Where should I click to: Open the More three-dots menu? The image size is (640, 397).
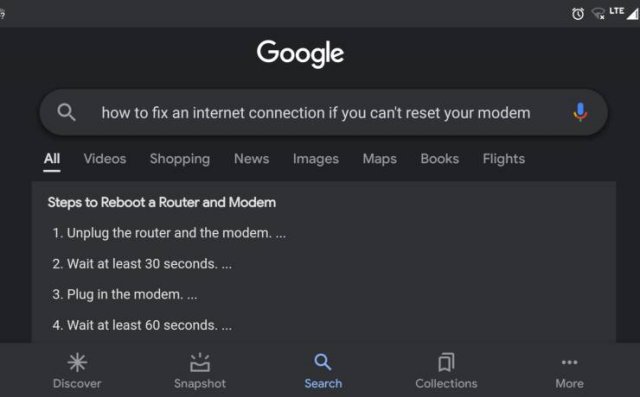[x=569, y=362]
